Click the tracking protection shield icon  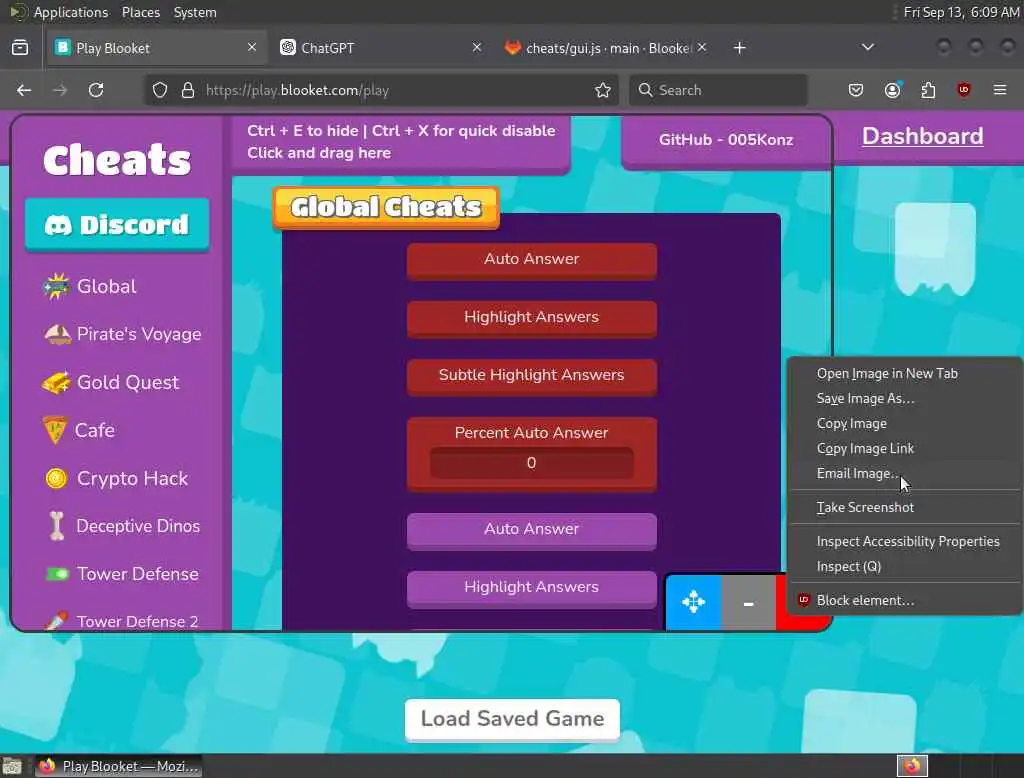[160, 90]
